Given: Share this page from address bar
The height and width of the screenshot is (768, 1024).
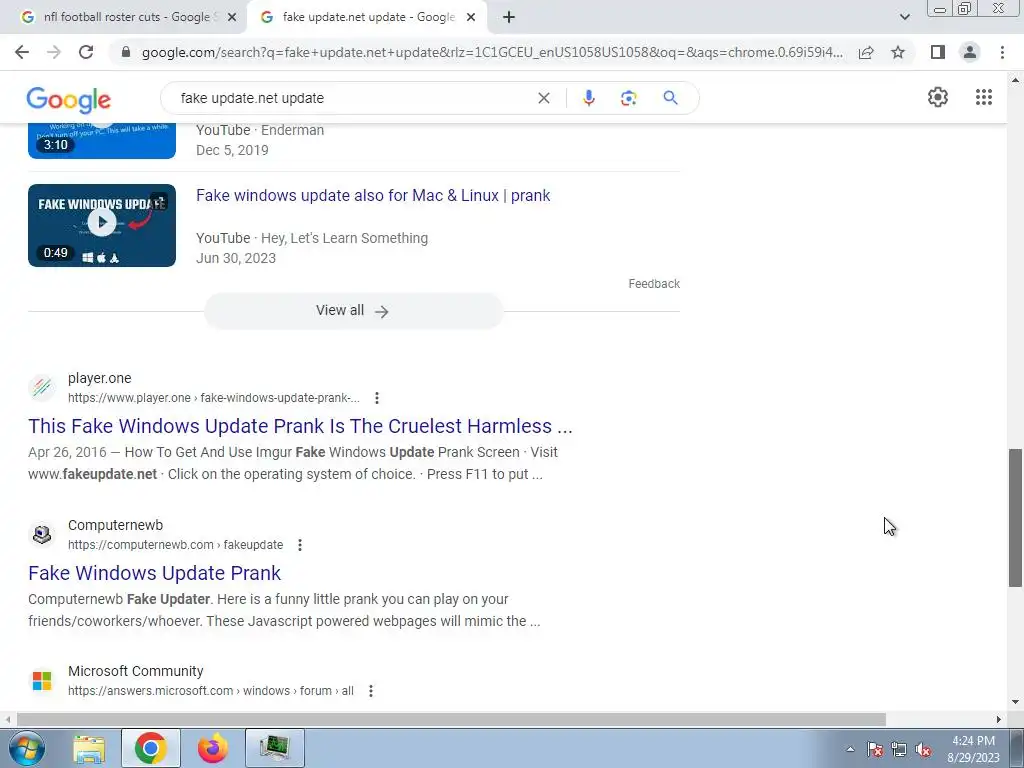Looking at the screenshot, I should (866, 52).
